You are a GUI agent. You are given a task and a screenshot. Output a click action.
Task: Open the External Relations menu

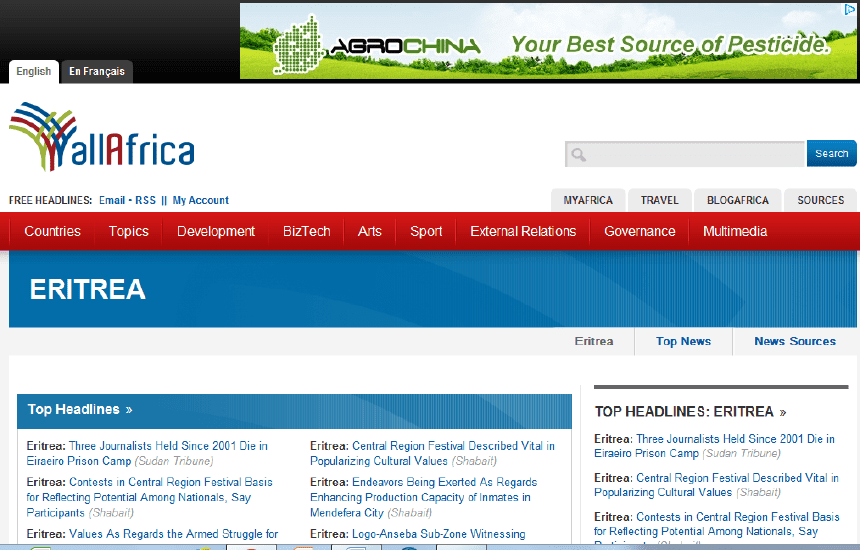click(x=523, y=231)
